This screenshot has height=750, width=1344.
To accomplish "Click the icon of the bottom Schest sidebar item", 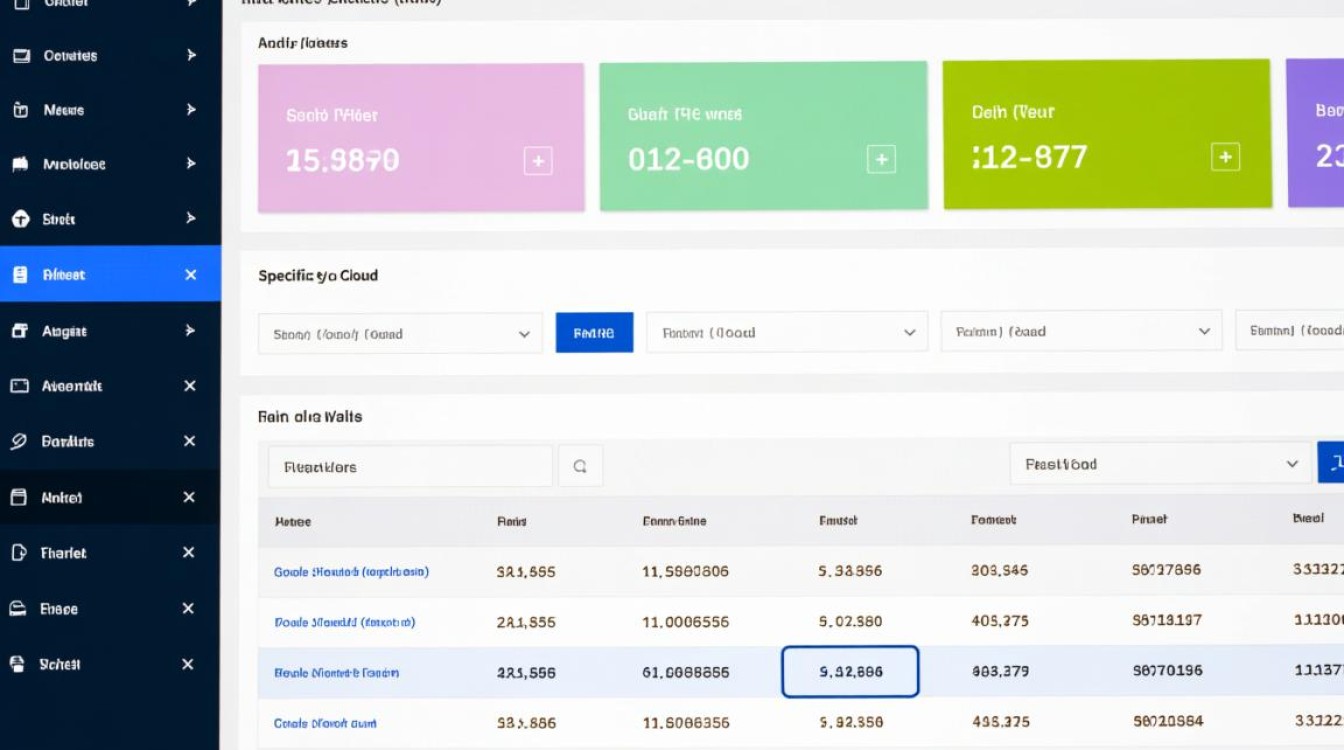I will pyautogui.click(x=17, y=664).
